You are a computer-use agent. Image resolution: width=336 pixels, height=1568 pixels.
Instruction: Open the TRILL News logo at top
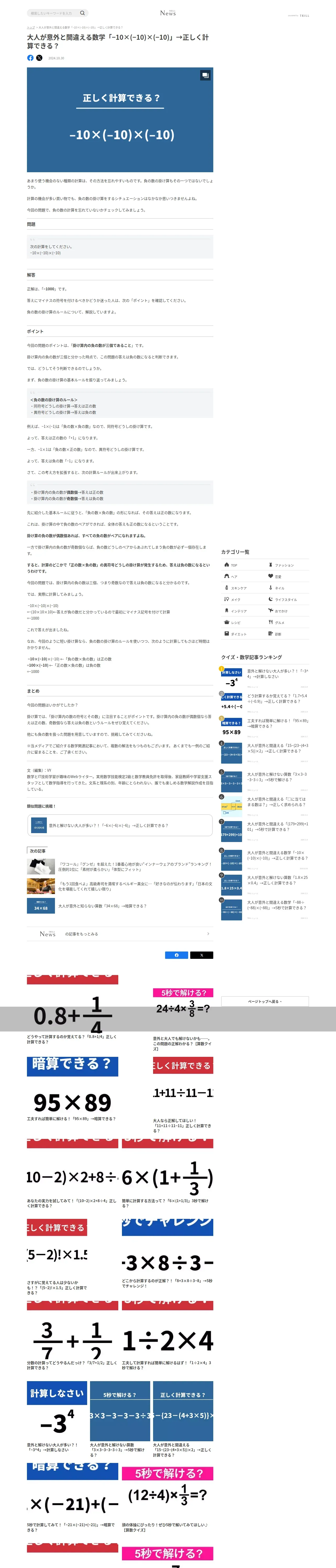(x=168, y=13)
